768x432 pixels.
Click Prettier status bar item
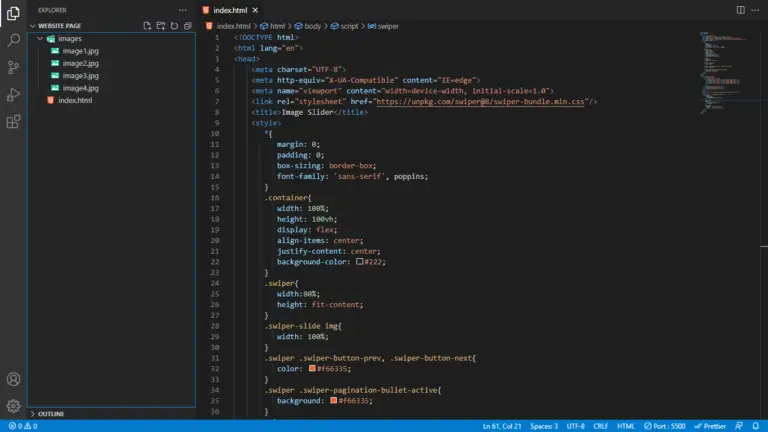pos(710,426)
